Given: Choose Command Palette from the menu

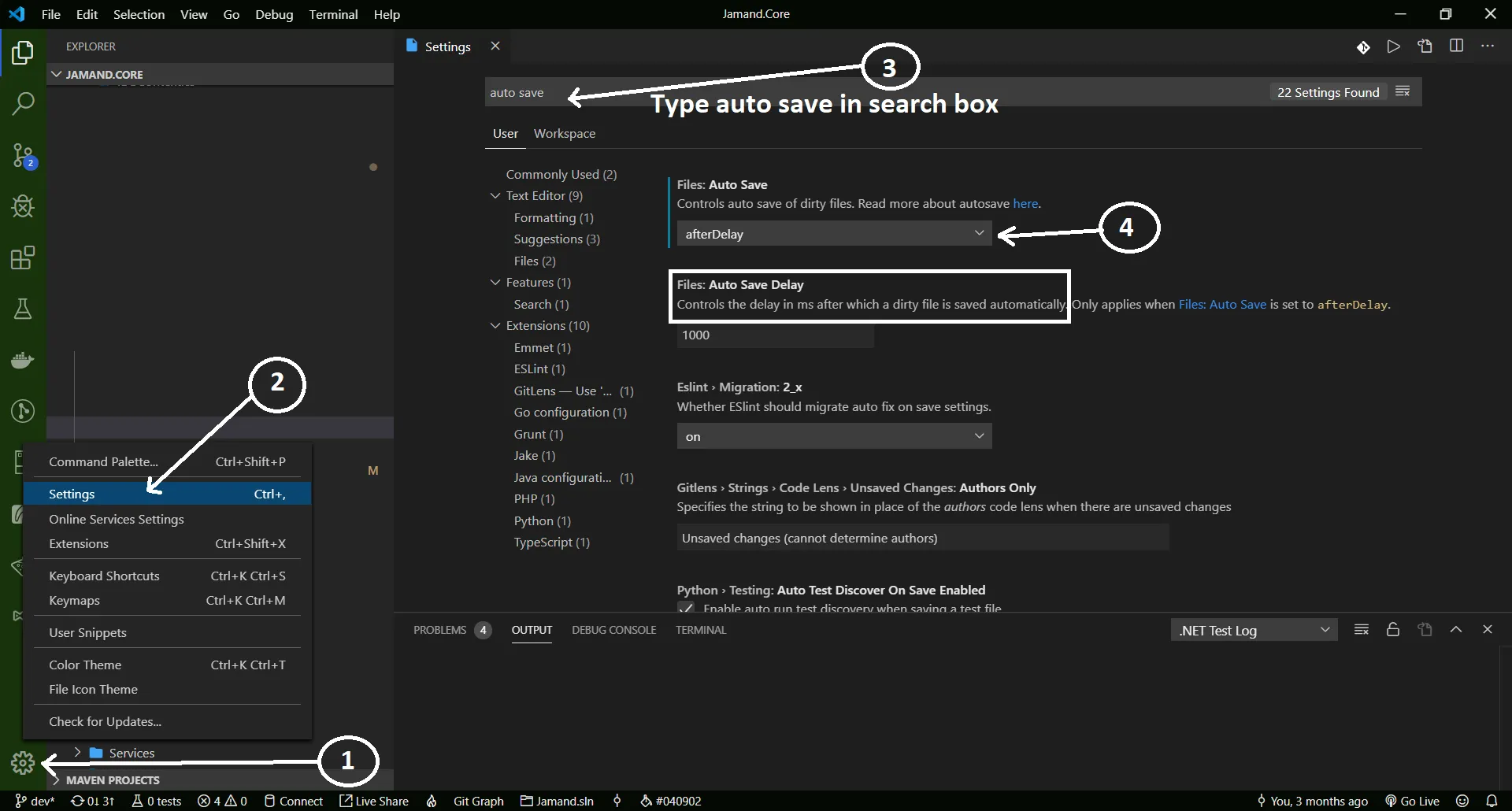Looking at the screenshot, I should [167, 461].
